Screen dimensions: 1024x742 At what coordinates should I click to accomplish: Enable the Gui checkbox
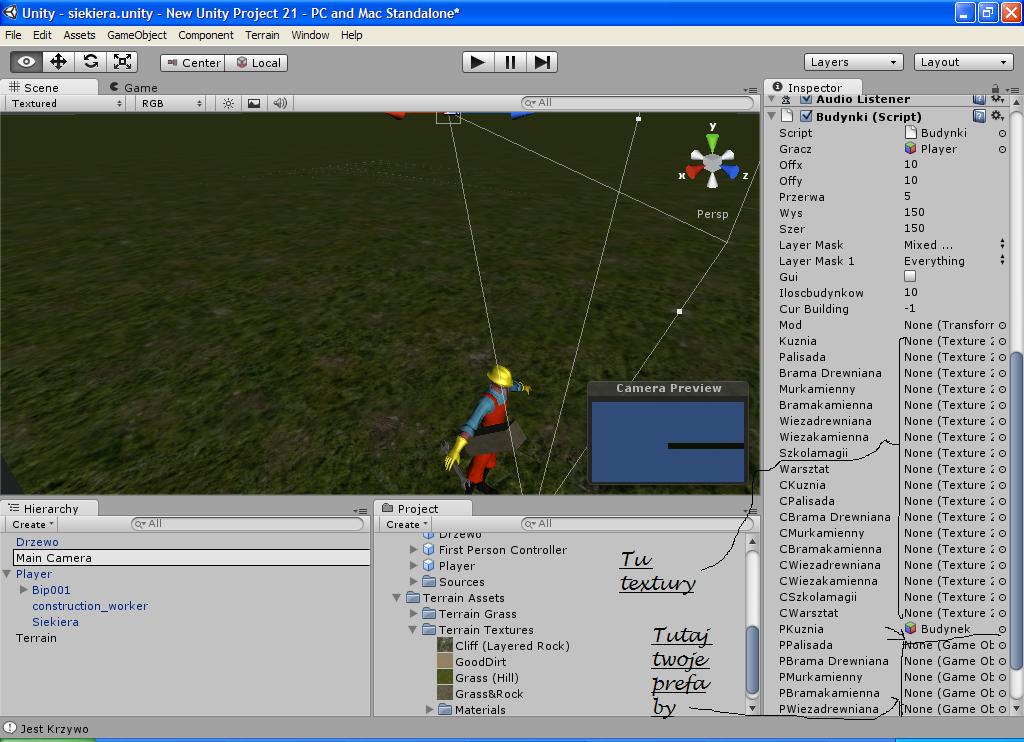tap(910, 276)
